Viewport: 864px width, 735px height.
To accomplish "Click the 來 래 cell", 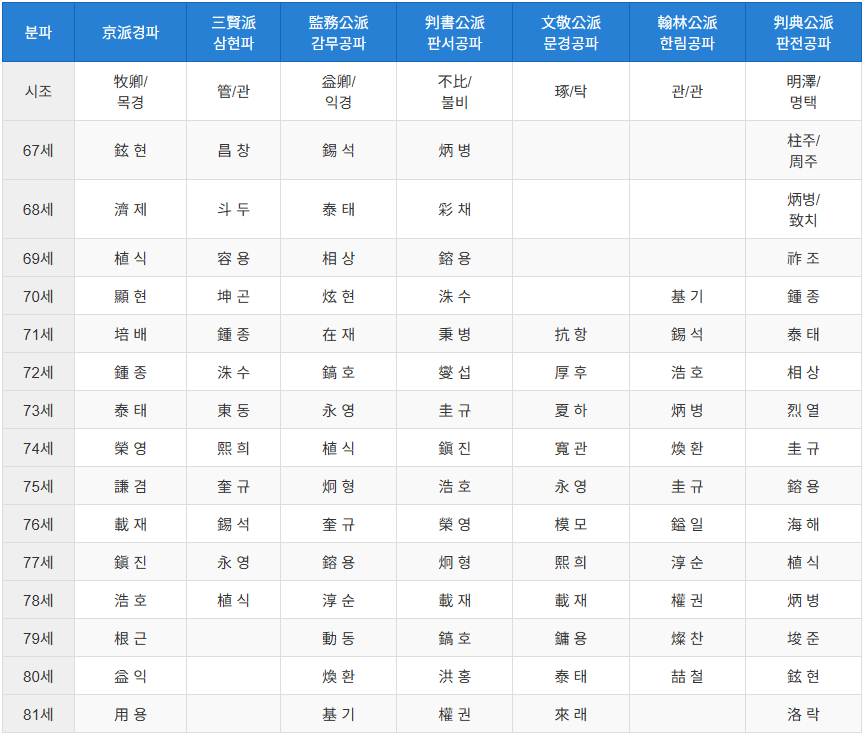I will 571,714.
